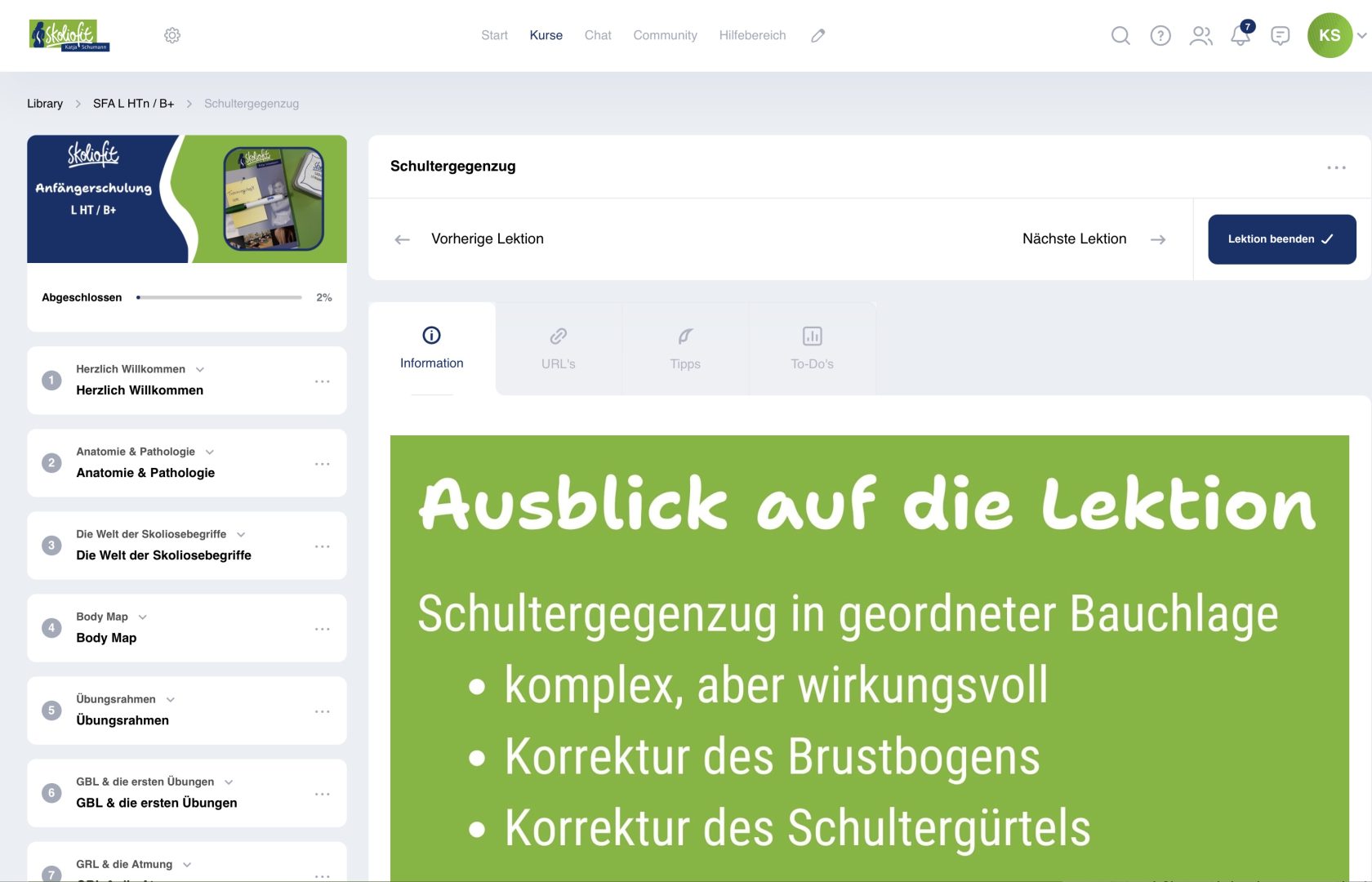The width and height of the screenshot is (1372, 882).
Task: Select the Tipps tab
Action: click(x=685, y=349)
